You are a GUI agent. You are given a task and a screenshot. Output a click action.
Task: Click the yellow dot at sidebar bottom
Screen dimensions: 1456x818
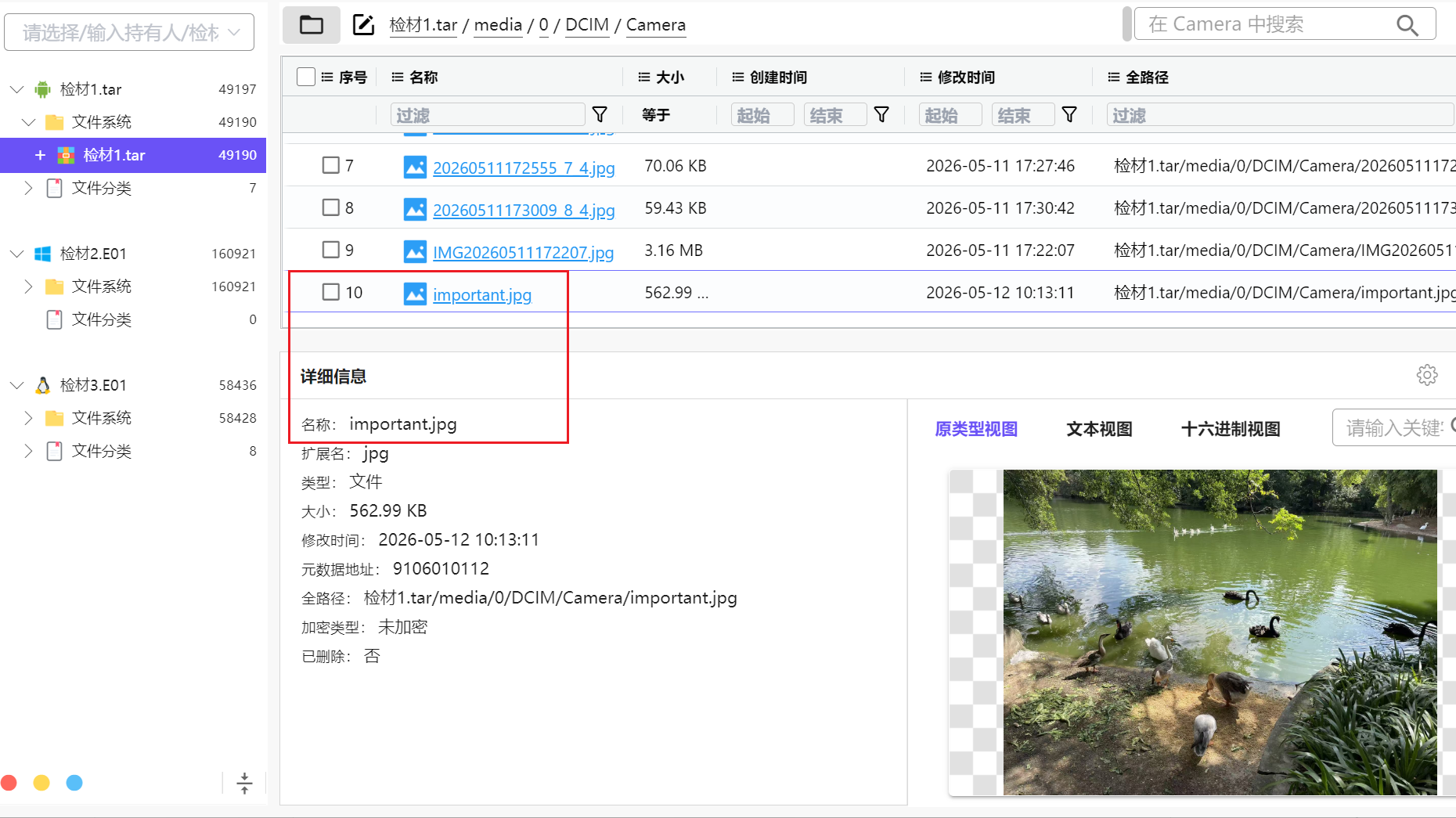[41, 783]
